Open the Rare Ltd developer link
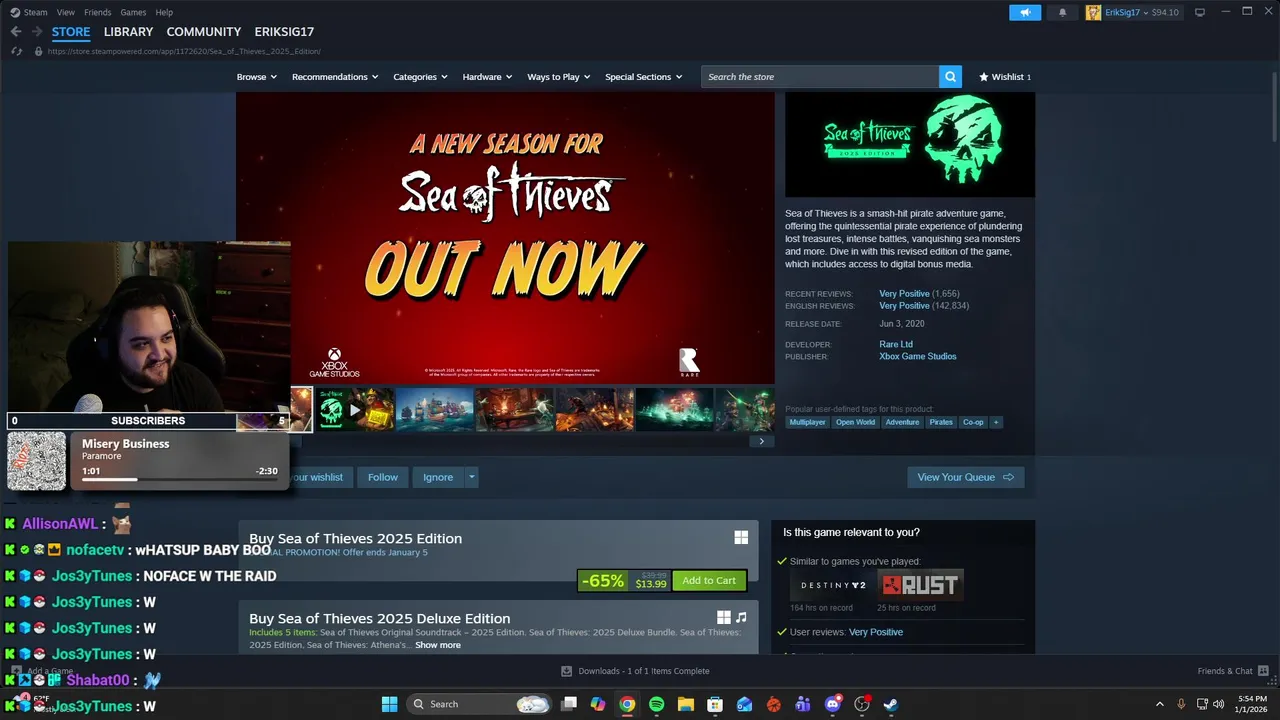The width and height of the screenshot is (1280, 720). [x=896, y=344]
